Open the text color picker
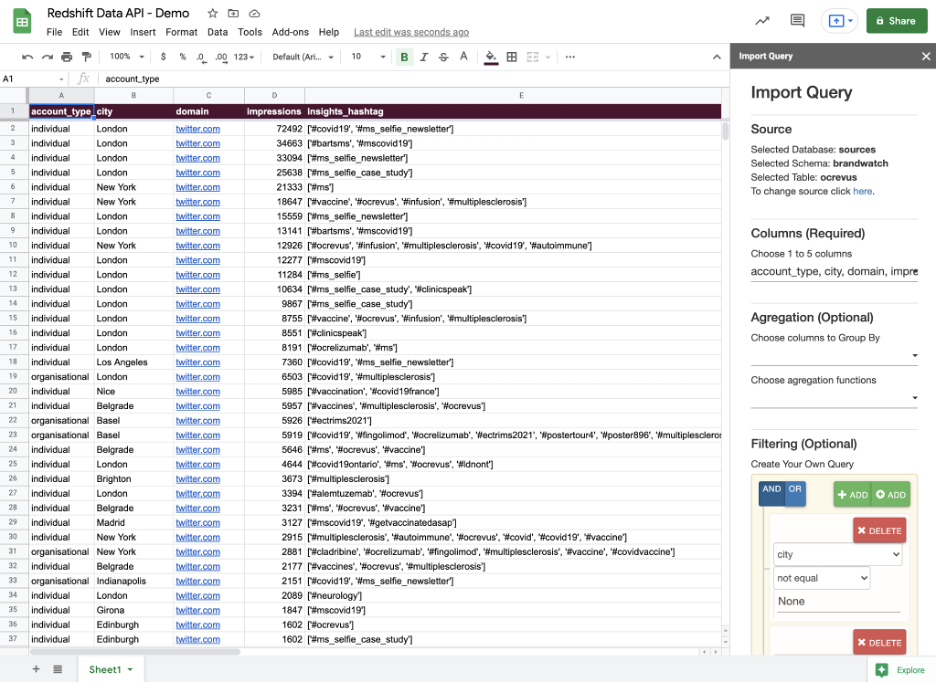 pos(463,57)
